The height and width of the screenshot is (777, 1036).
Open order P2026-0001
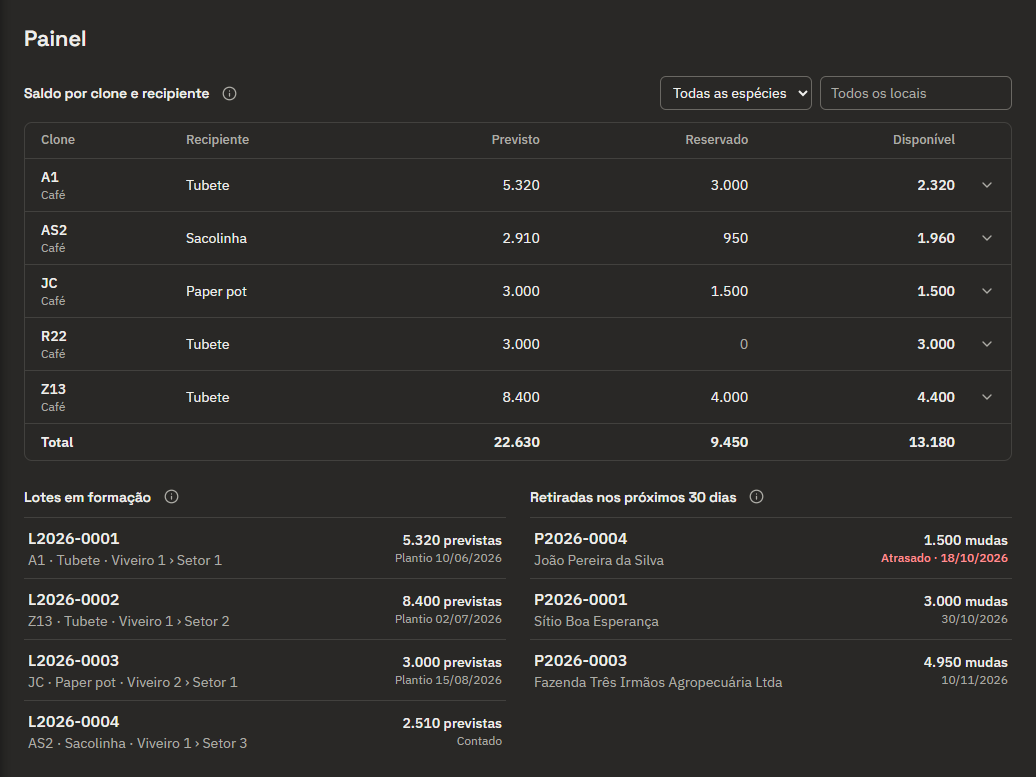tap(770, 609)
